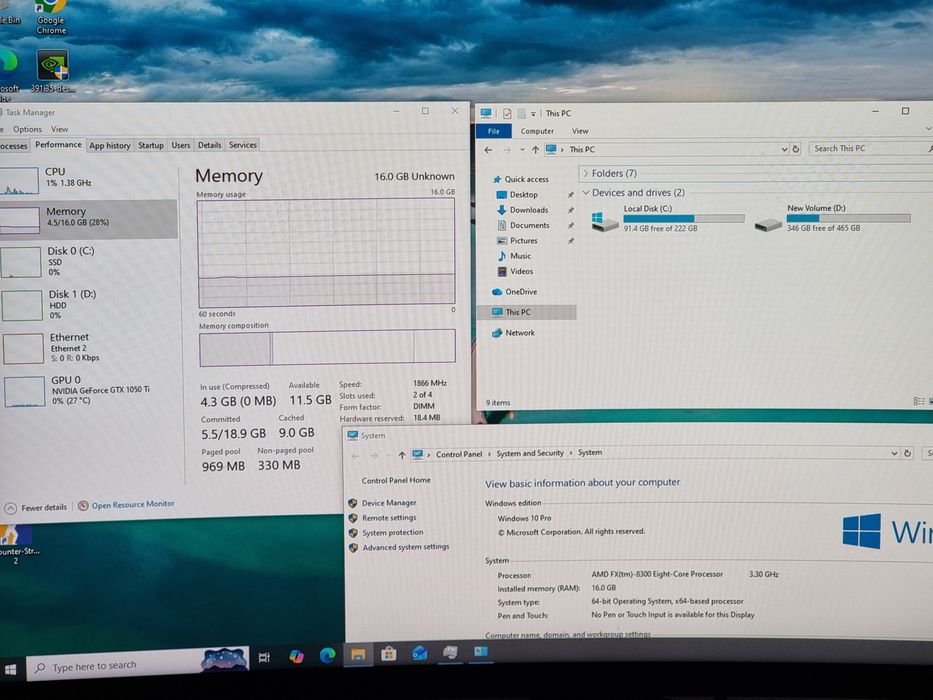
Task: Open Google Chrome desktop shortcut
Action: (x=51, y=17)
